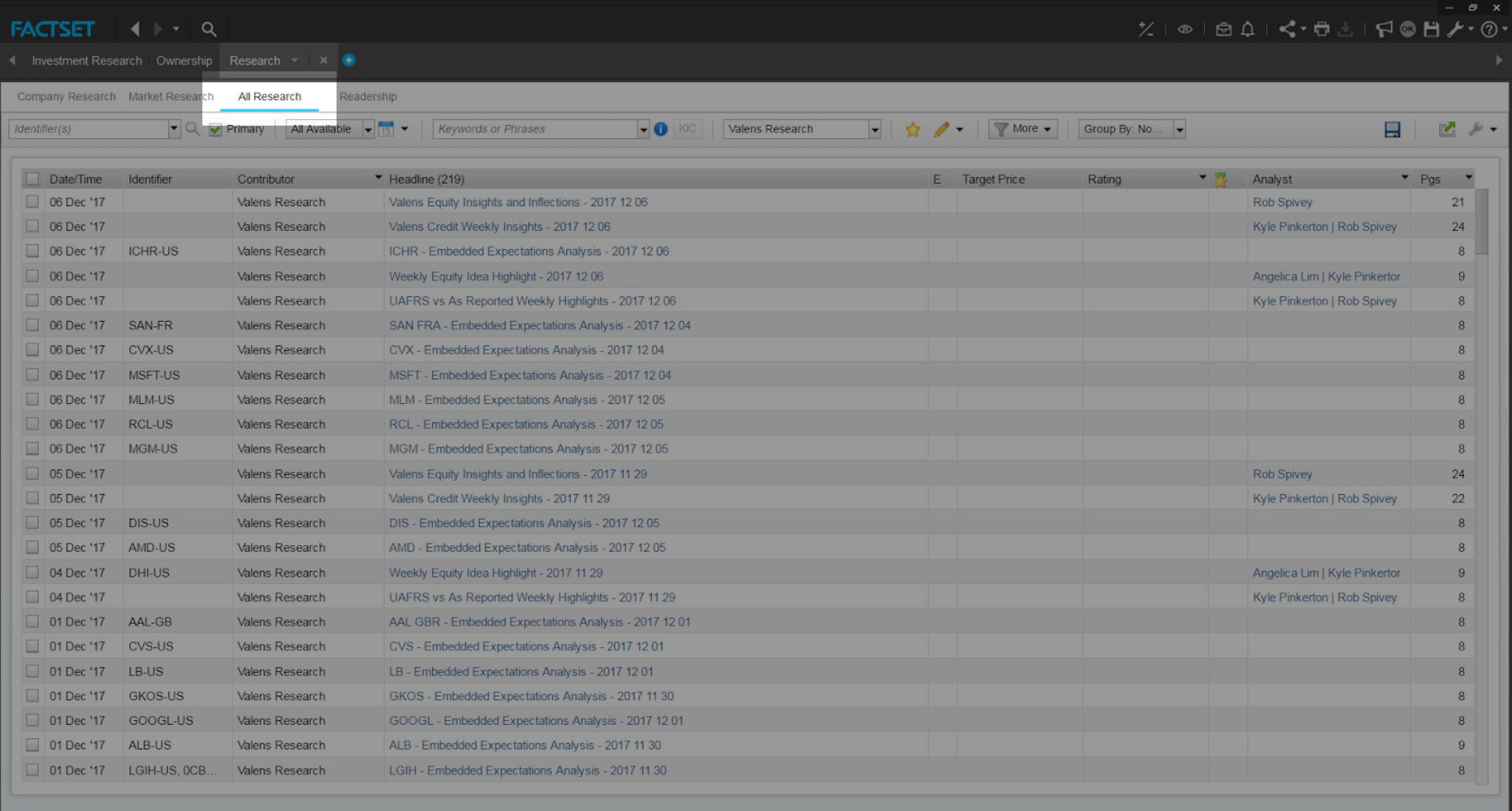Open Weekly Equity Idea Highlight 2017 11 29
1512x811 pixels.
coord(495,573)
